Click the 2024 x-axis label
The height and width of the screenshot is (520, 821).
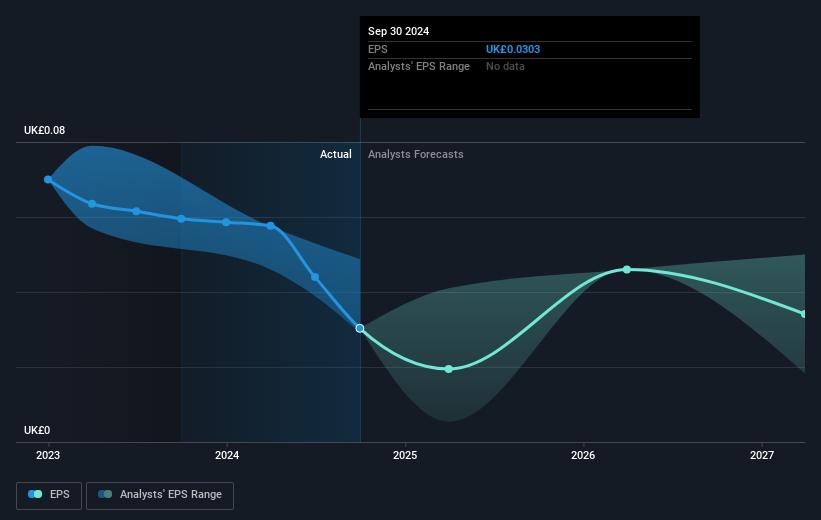point(227,456)
